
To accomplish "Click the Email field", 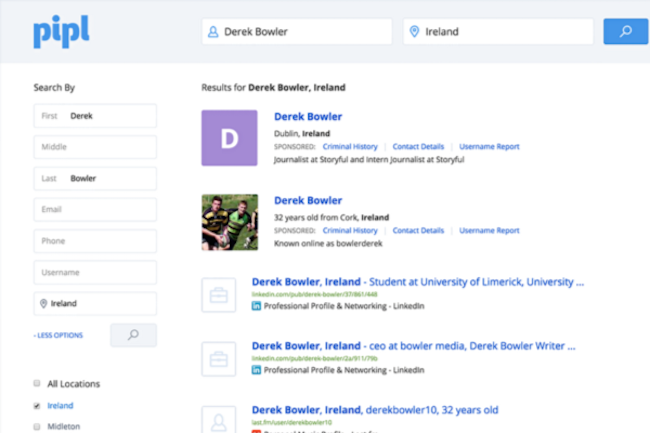I will click(x=95, y=210).
